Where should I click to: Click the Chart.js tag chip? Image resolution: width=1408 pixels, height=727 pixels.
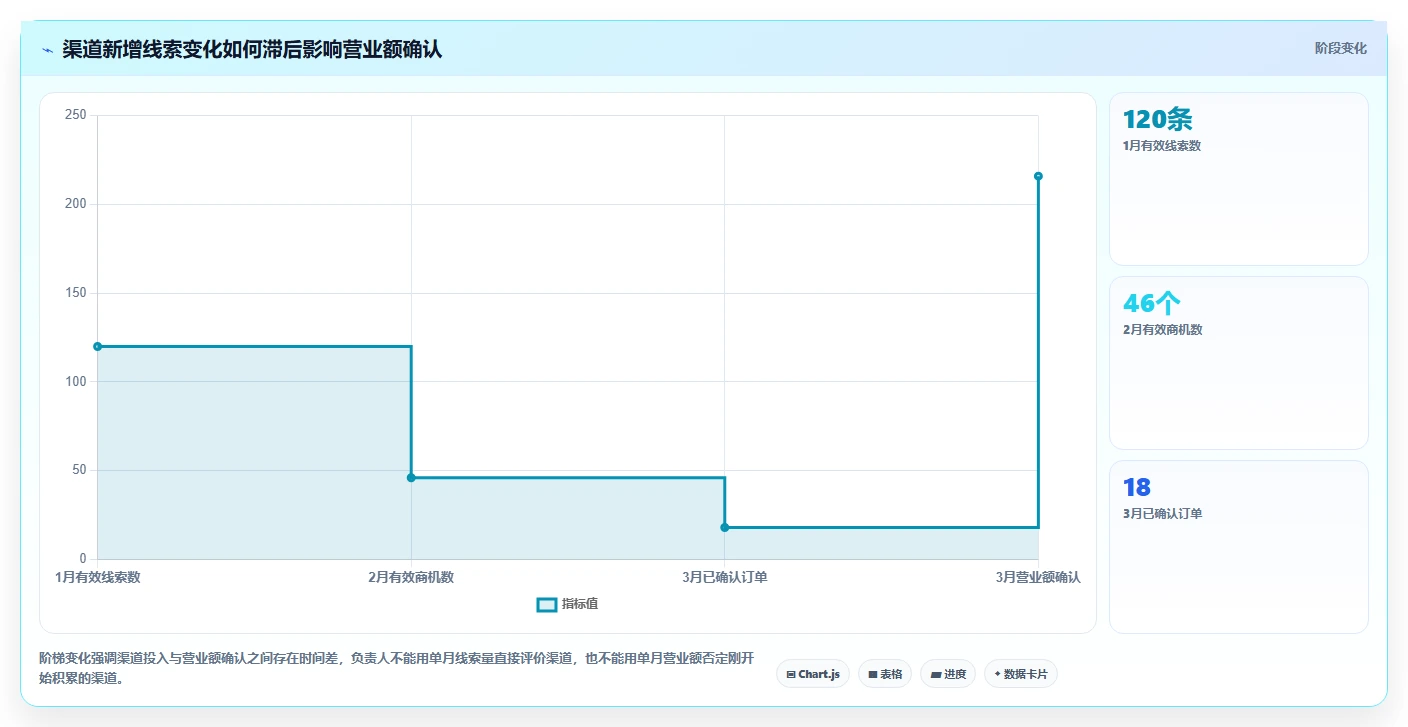813,674
